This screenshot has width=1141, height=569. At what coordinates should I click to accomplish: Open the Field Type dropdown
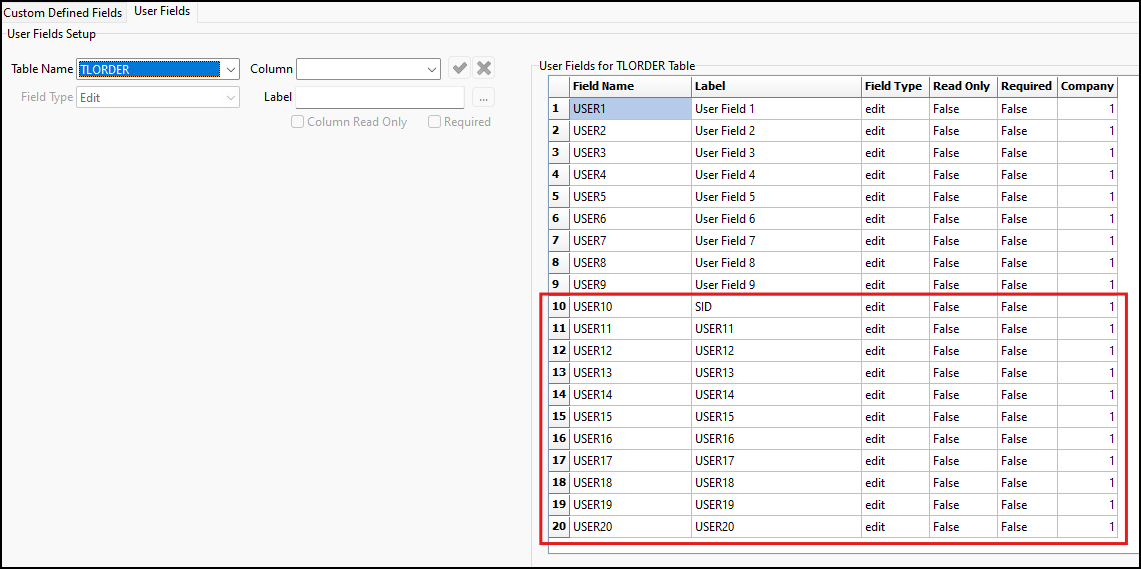tap(231, 98)
